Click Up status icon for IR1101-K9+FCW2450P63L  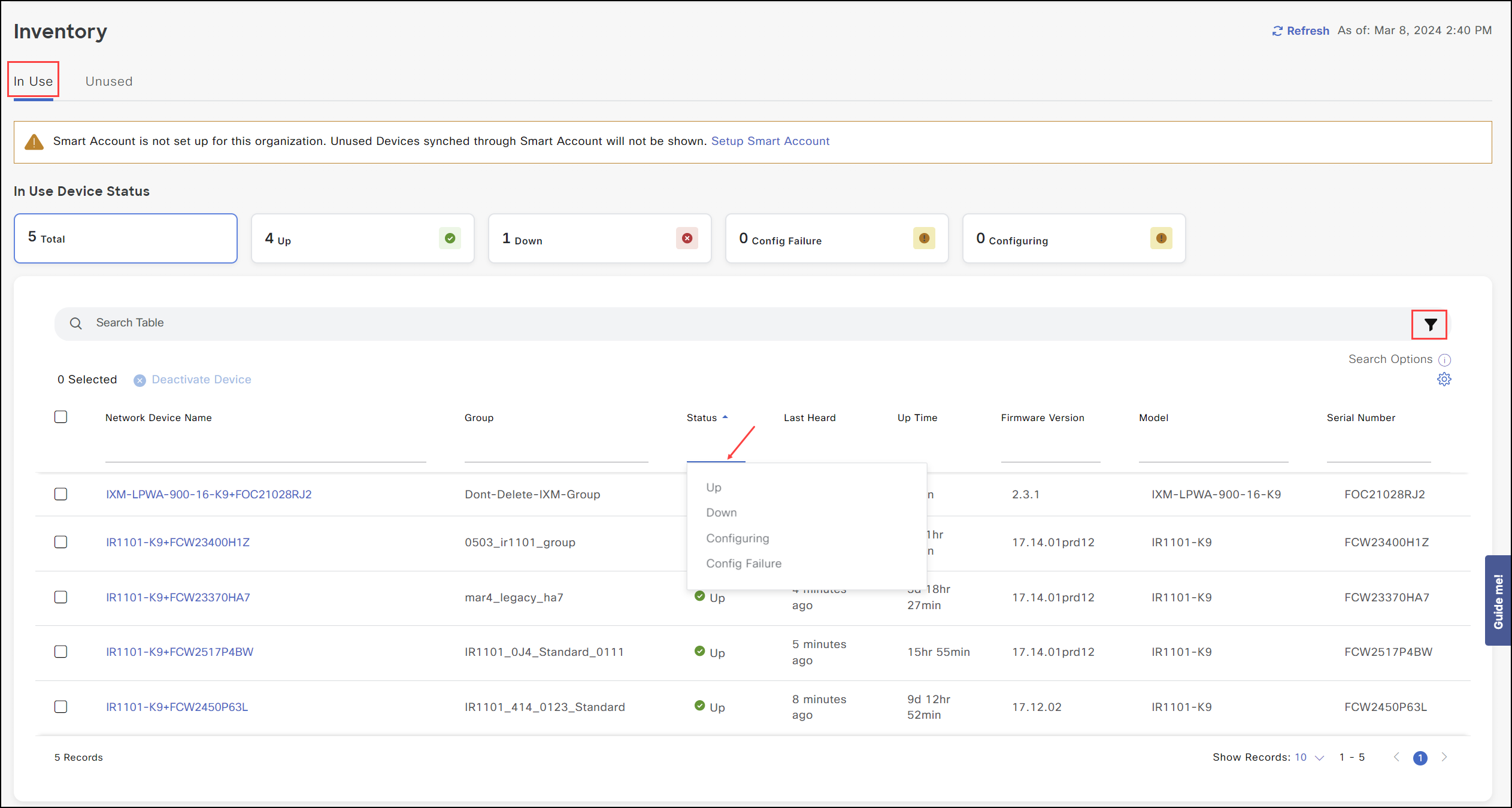click(x=699, y=706)
